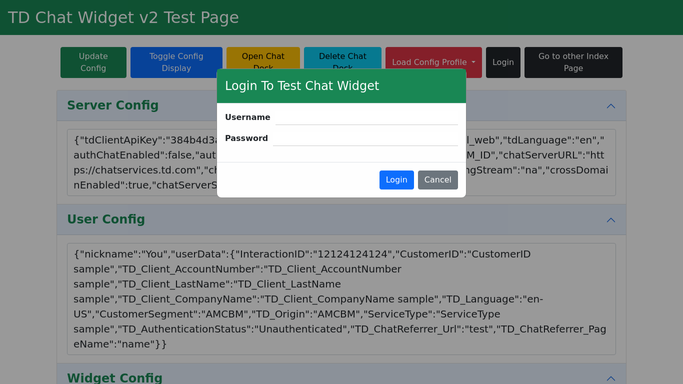Click the Widget Config section heading
This screenshot has width=683, height=384.
pyautogui.click(x=115, y=377)
